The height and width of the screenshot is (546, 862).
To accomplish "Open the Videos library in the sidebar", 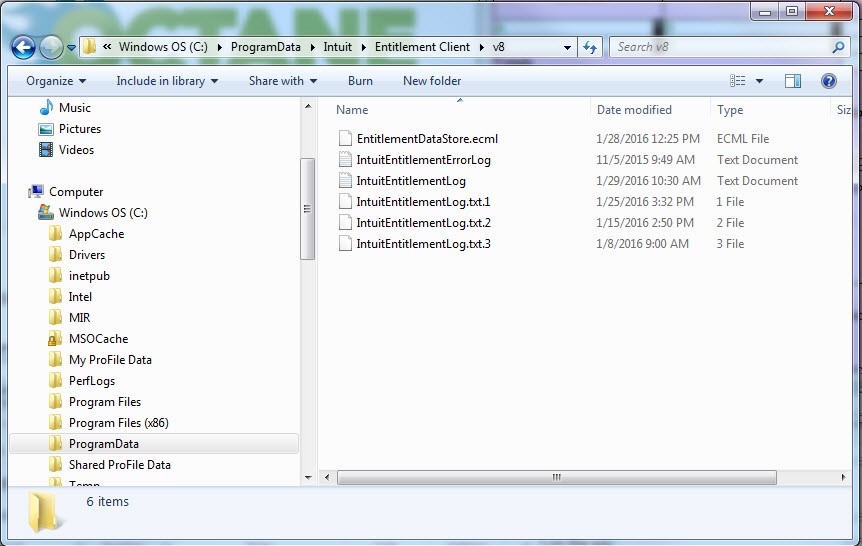I will [76, 150].
